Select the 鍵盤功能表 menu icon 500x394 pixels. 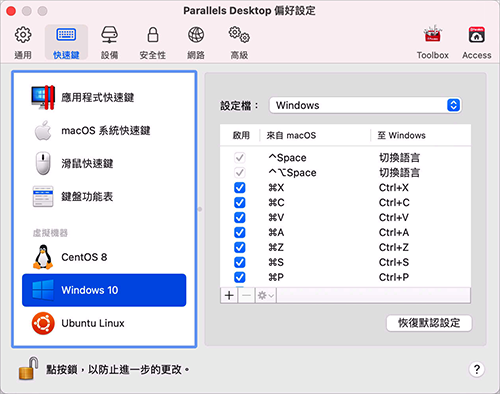click(x=43, y=196)
